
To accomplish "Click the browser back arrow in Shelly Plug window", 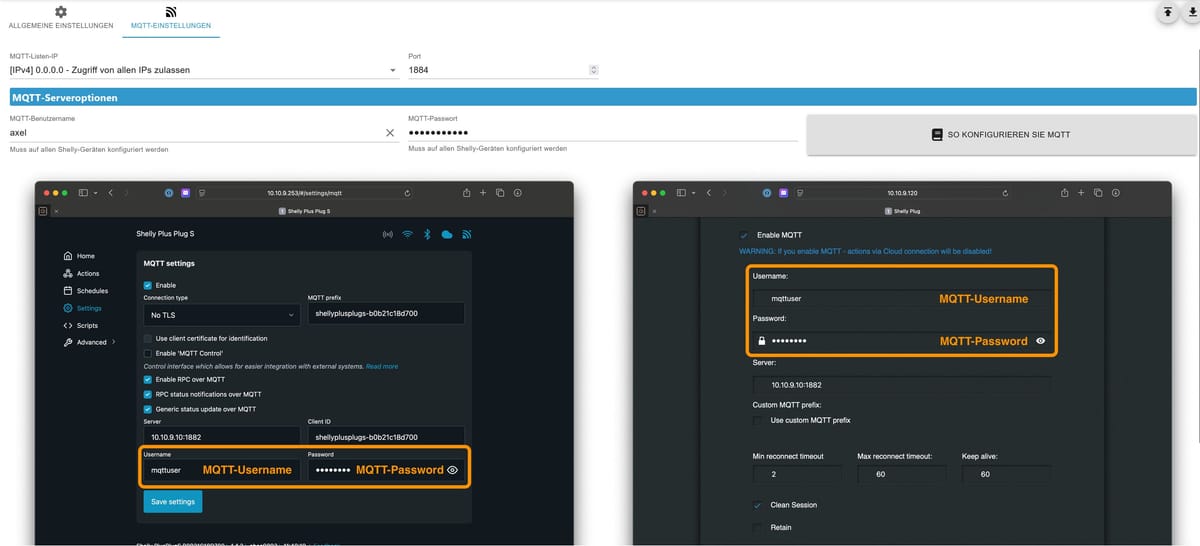I will (709, 192).
